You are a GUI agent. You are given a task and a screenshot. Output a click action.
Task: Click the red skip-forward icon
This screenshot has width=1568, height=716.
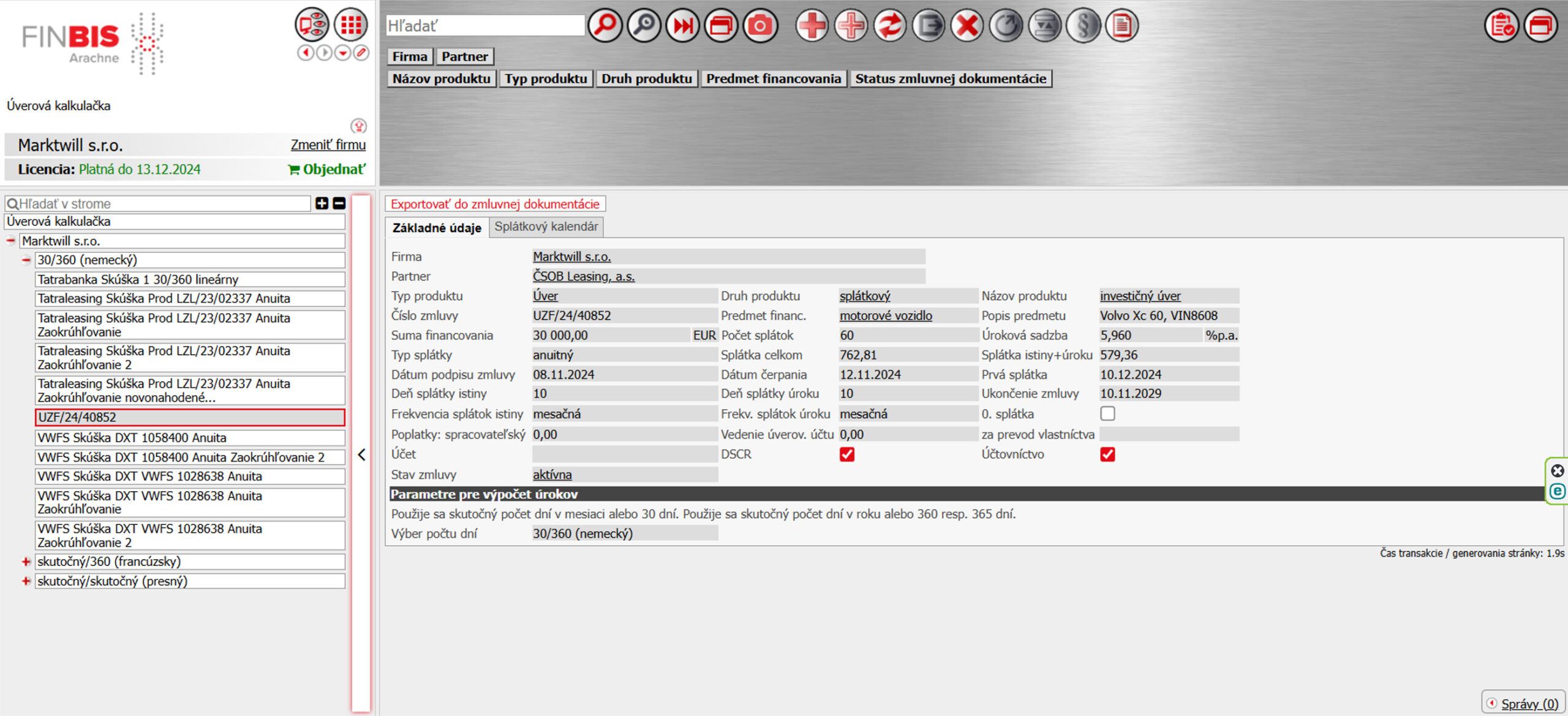click(x=682, y=26)
